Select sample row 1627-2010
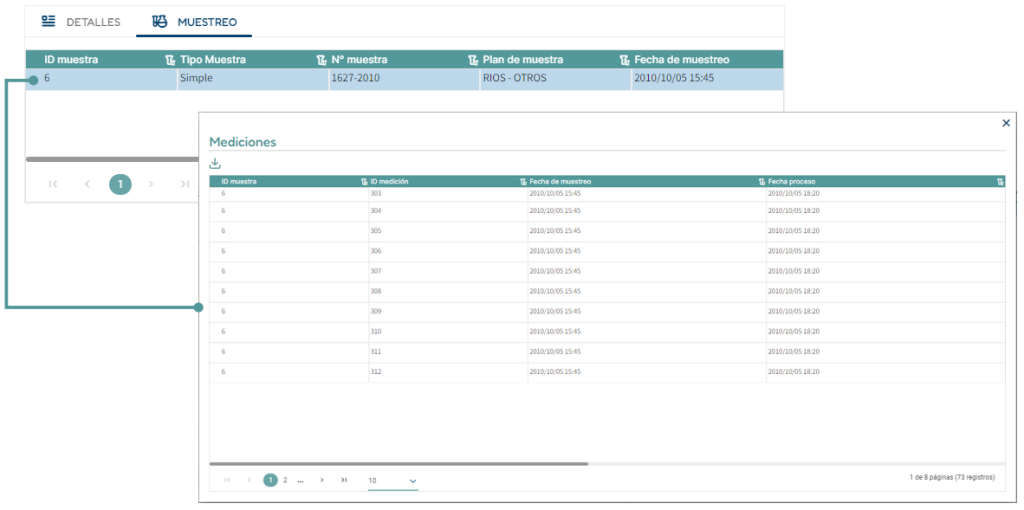The width and height of the screenshot is (1024, 510). [404, 79]
